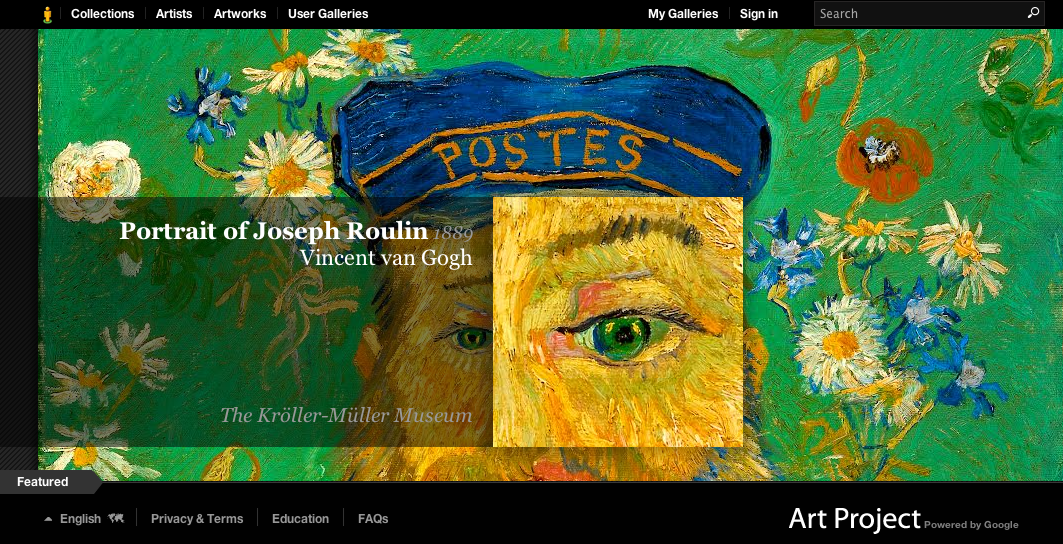Click the yellow Street View pegman icon

pos(47,14)
